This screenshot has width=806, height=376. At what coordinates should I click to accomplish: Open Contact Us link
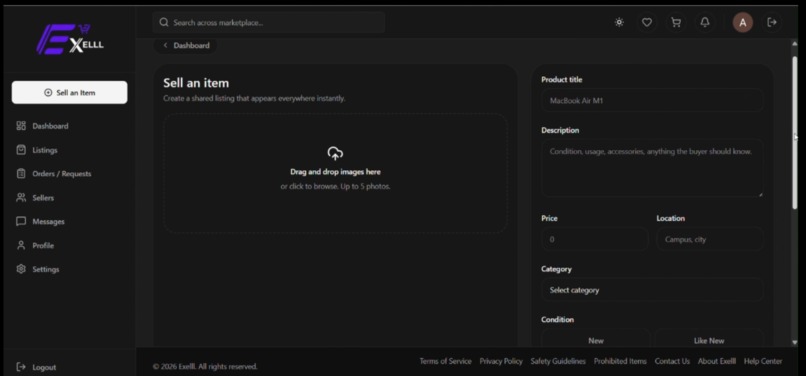coord(672,361)
